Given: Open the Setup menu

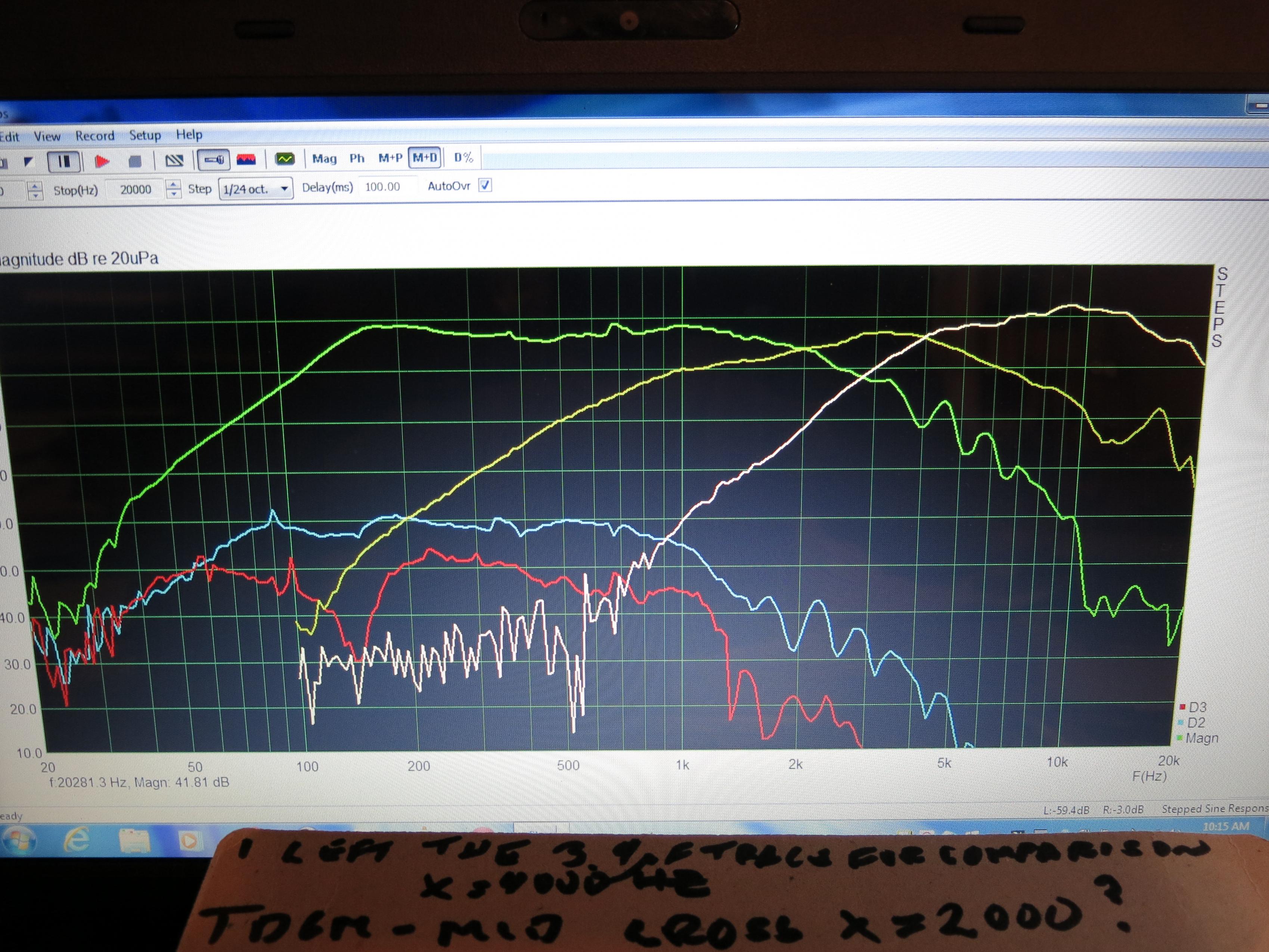Looking at the screenshot, I should (145, 135).
